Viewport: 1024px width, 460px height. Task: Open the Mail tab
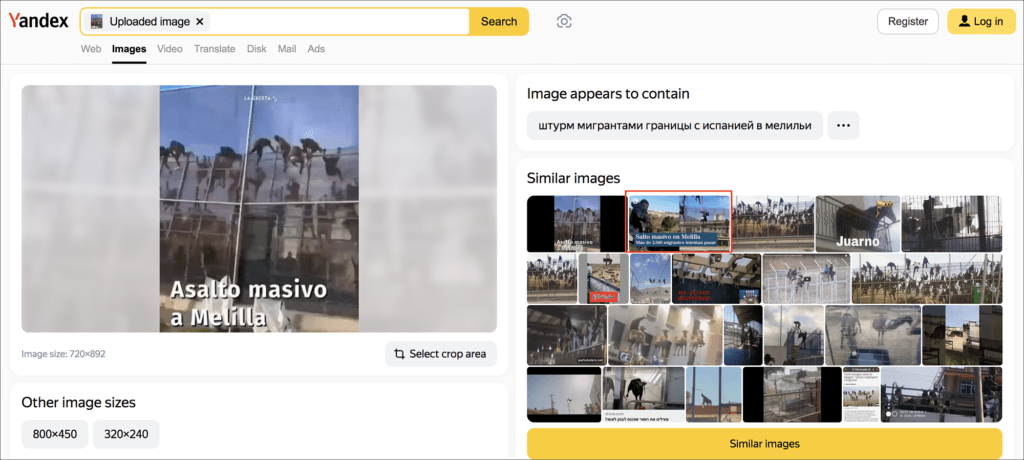[287, 49]
